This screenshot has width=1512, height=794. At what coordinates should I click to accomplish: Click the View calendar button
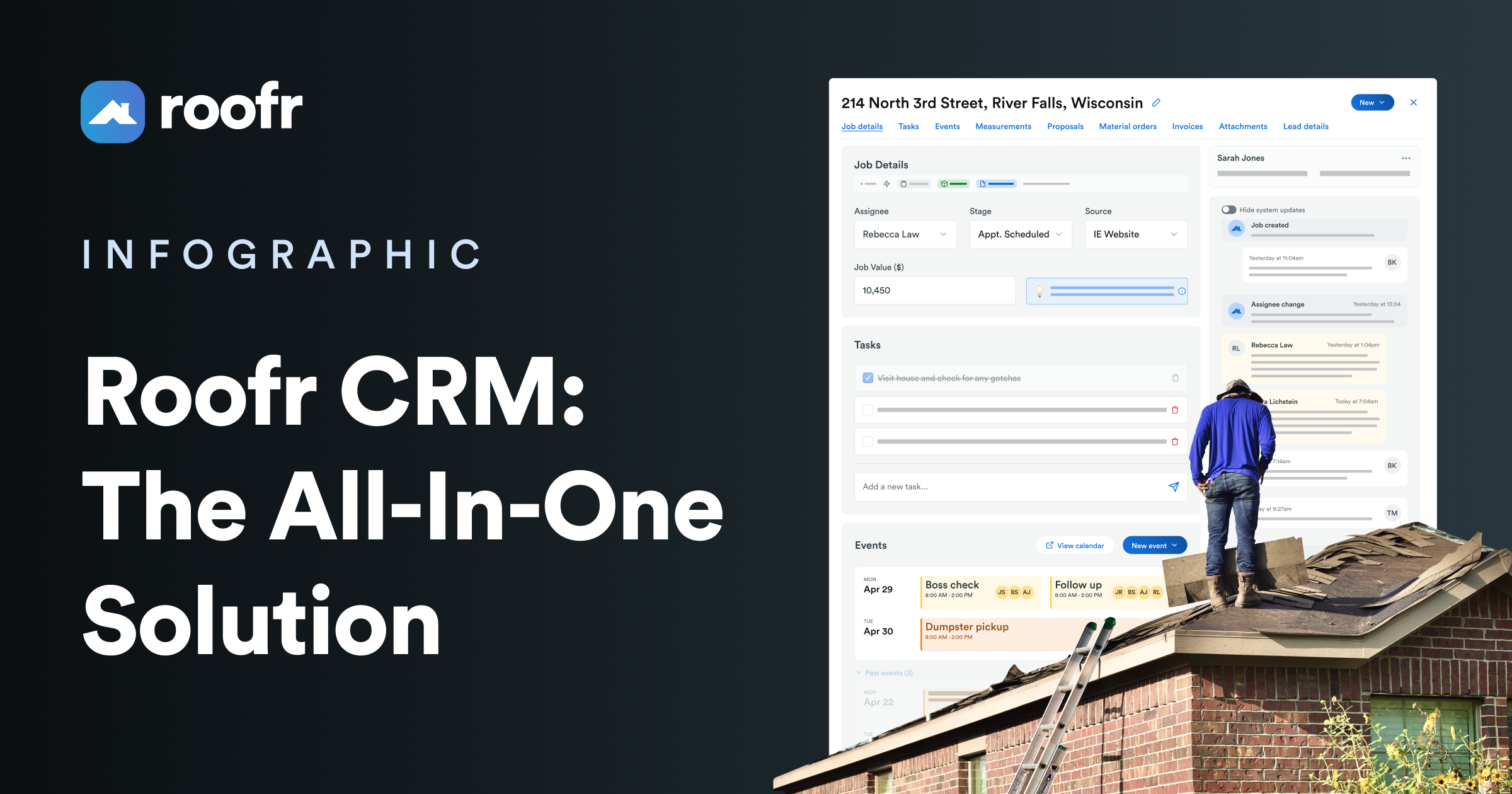coord(1075,546)
